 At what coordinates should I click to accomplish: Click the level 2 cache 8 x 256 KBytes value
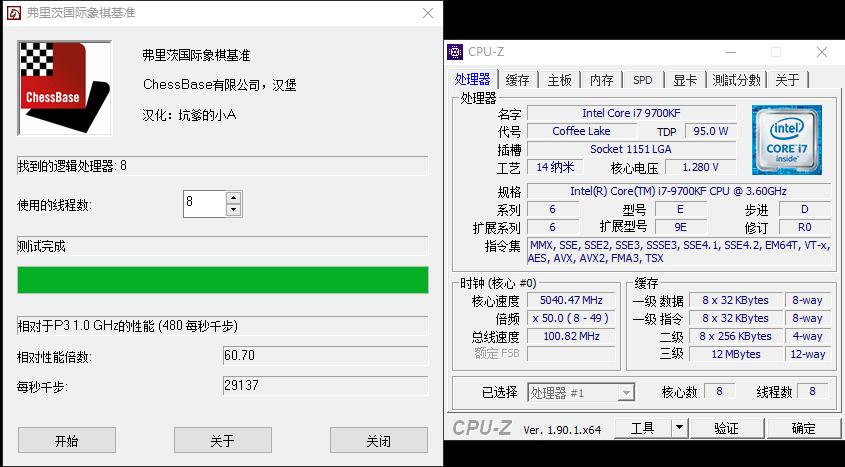[736, 336]
